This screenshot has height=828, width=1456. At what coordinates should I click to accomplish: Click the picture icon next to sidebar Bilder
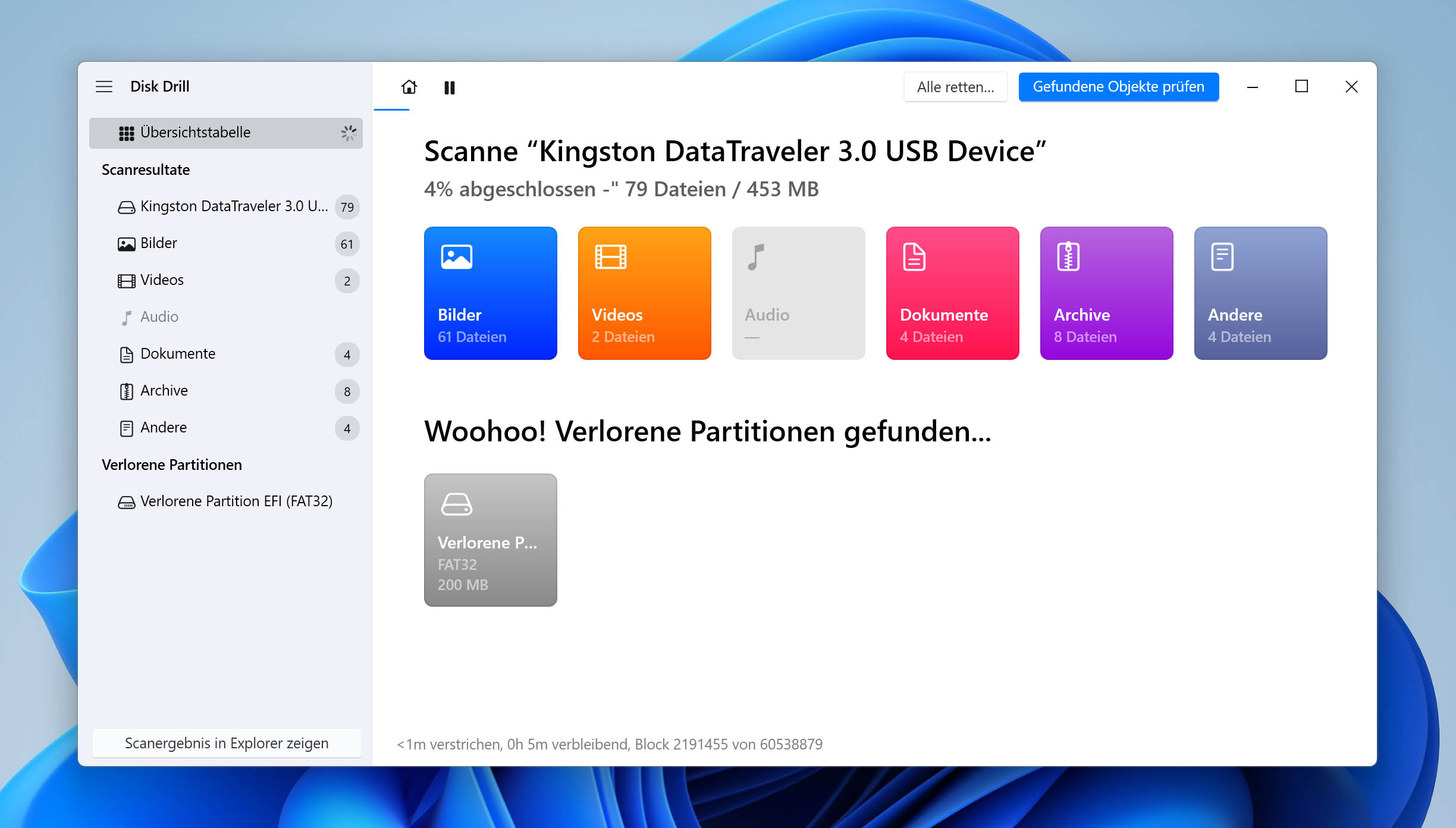coord(127,244)
